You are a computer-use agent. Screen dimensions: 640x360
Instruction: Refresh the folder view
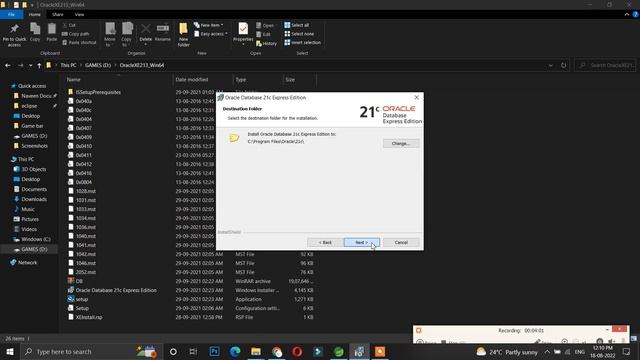564,65
